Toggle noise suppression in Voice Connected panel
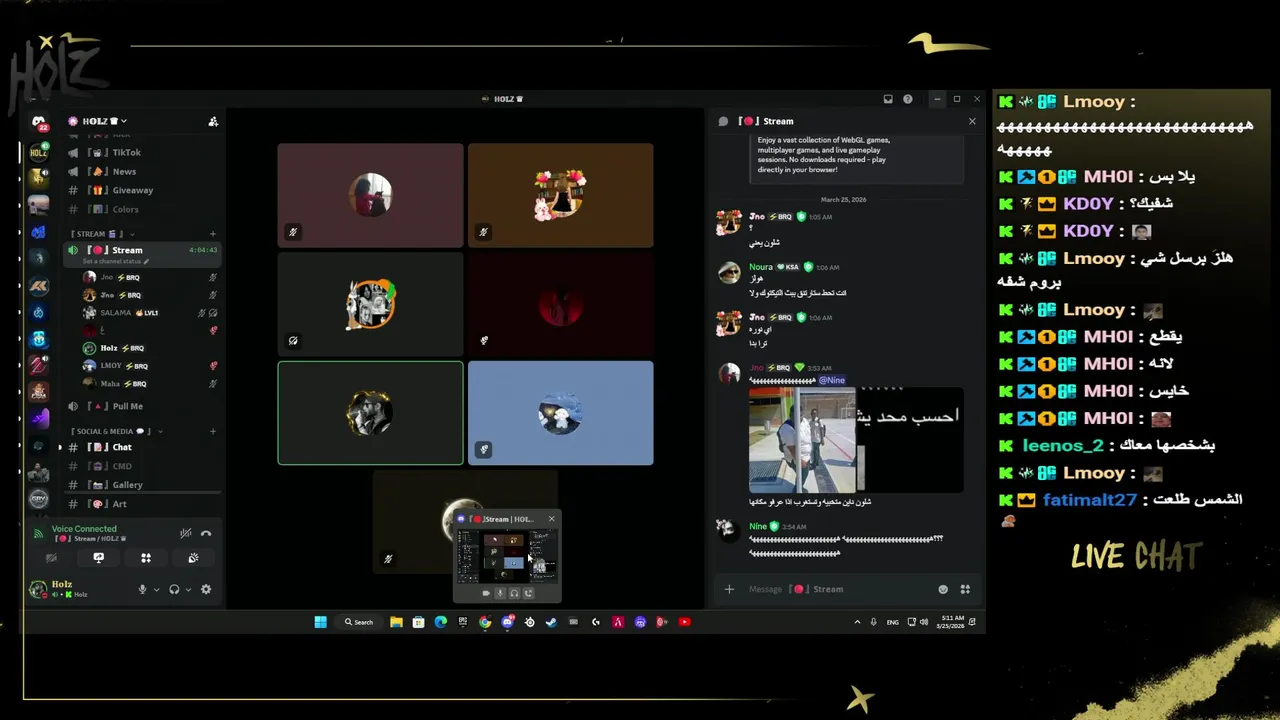Screen dimensions: 1280x720 [185, 533]
